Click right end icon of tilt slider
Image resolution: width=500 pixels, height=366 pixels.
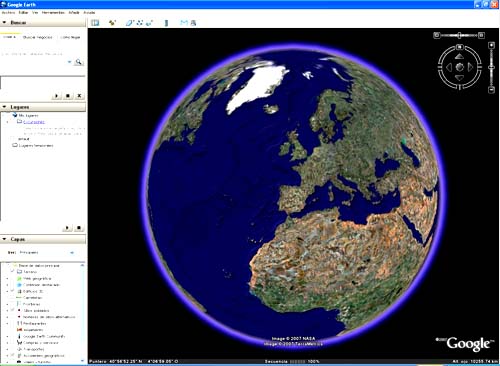point(481,35)
